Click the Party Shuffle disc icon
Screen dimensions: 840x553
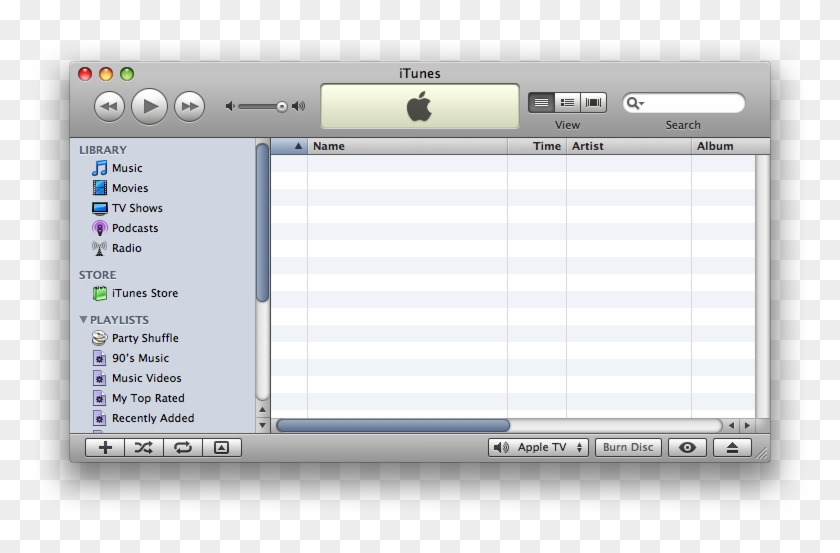click(x=99, y=338)
